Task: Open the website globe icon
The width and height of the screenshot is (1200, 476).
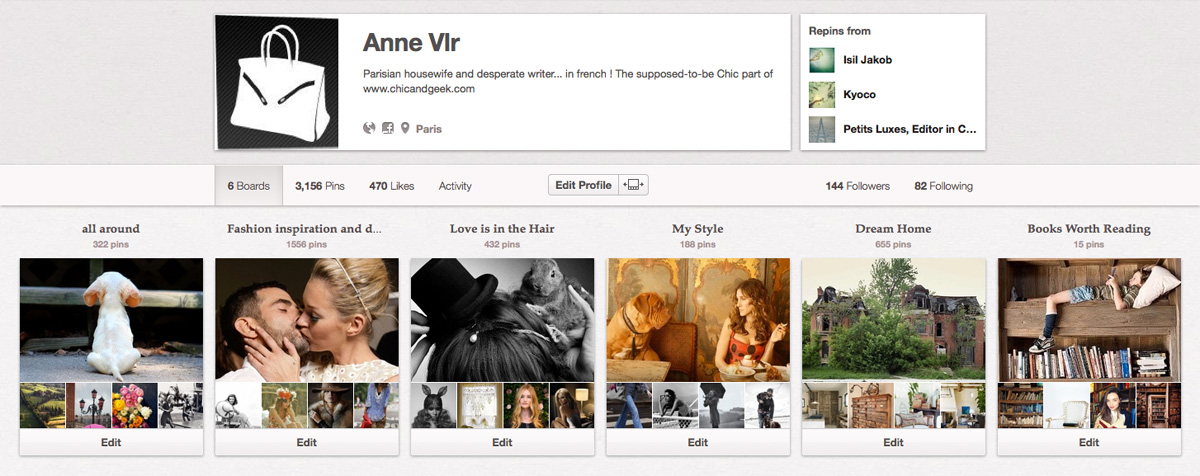Action: [369, 128]
